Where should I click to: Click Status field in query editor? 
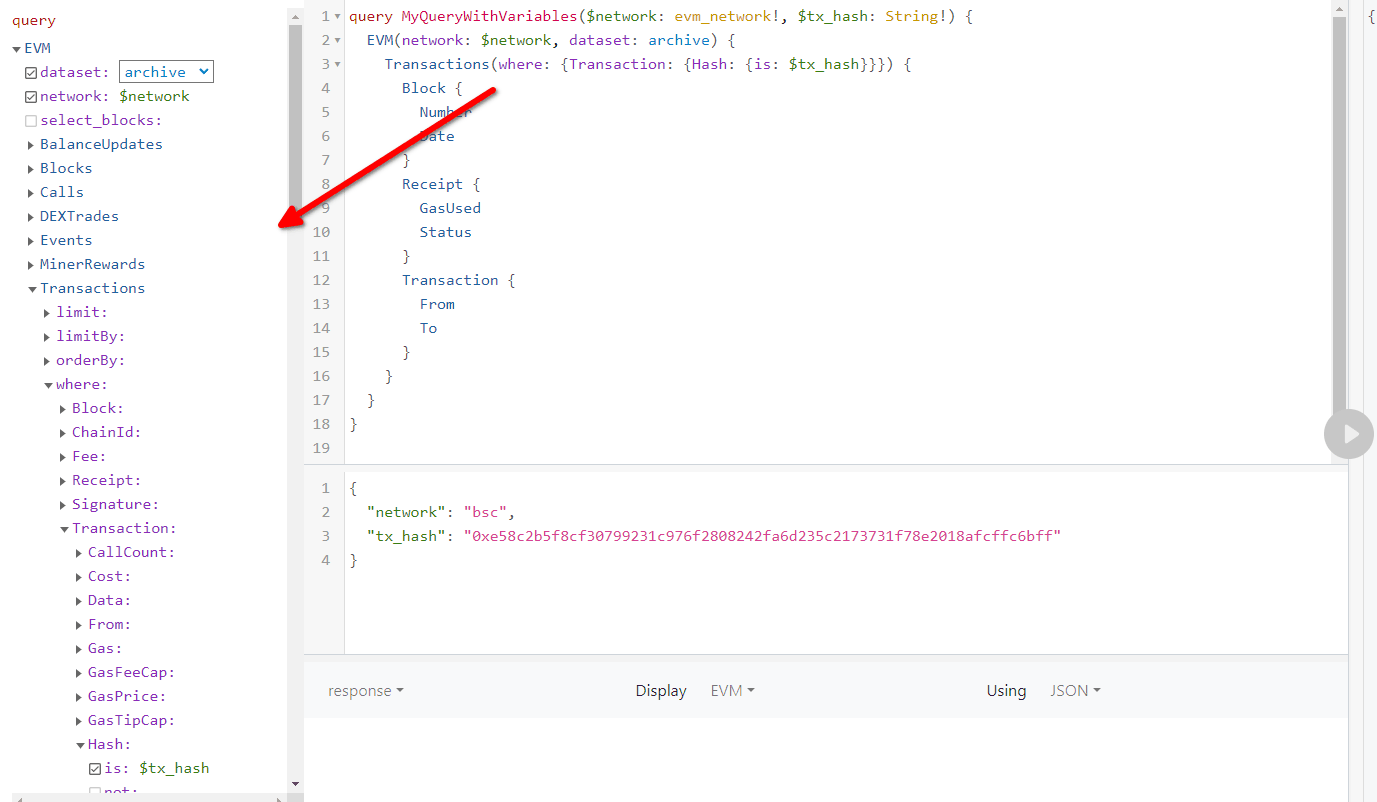coord(445,233)
